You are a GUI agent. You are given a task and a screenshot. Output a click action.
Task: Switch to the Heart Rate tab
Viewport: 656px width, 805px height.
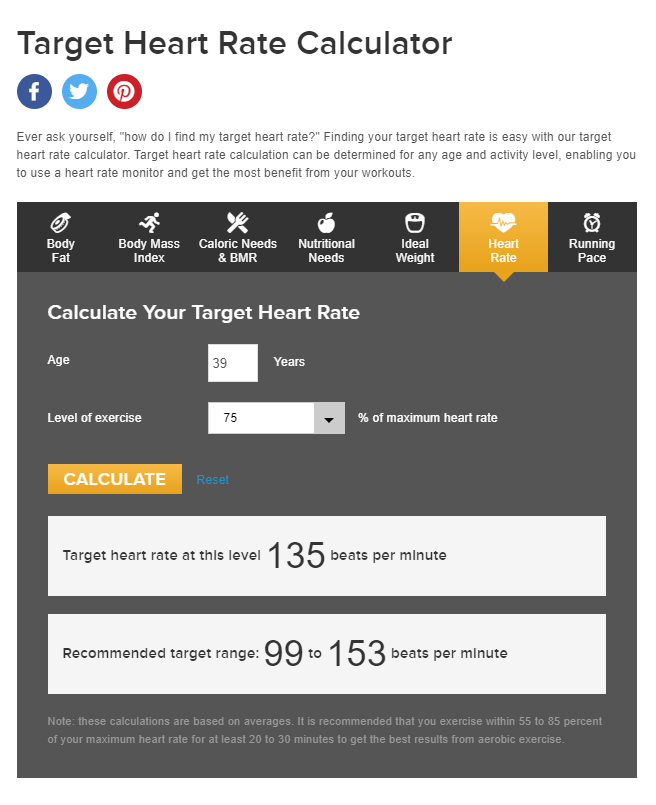coord(503,237)
